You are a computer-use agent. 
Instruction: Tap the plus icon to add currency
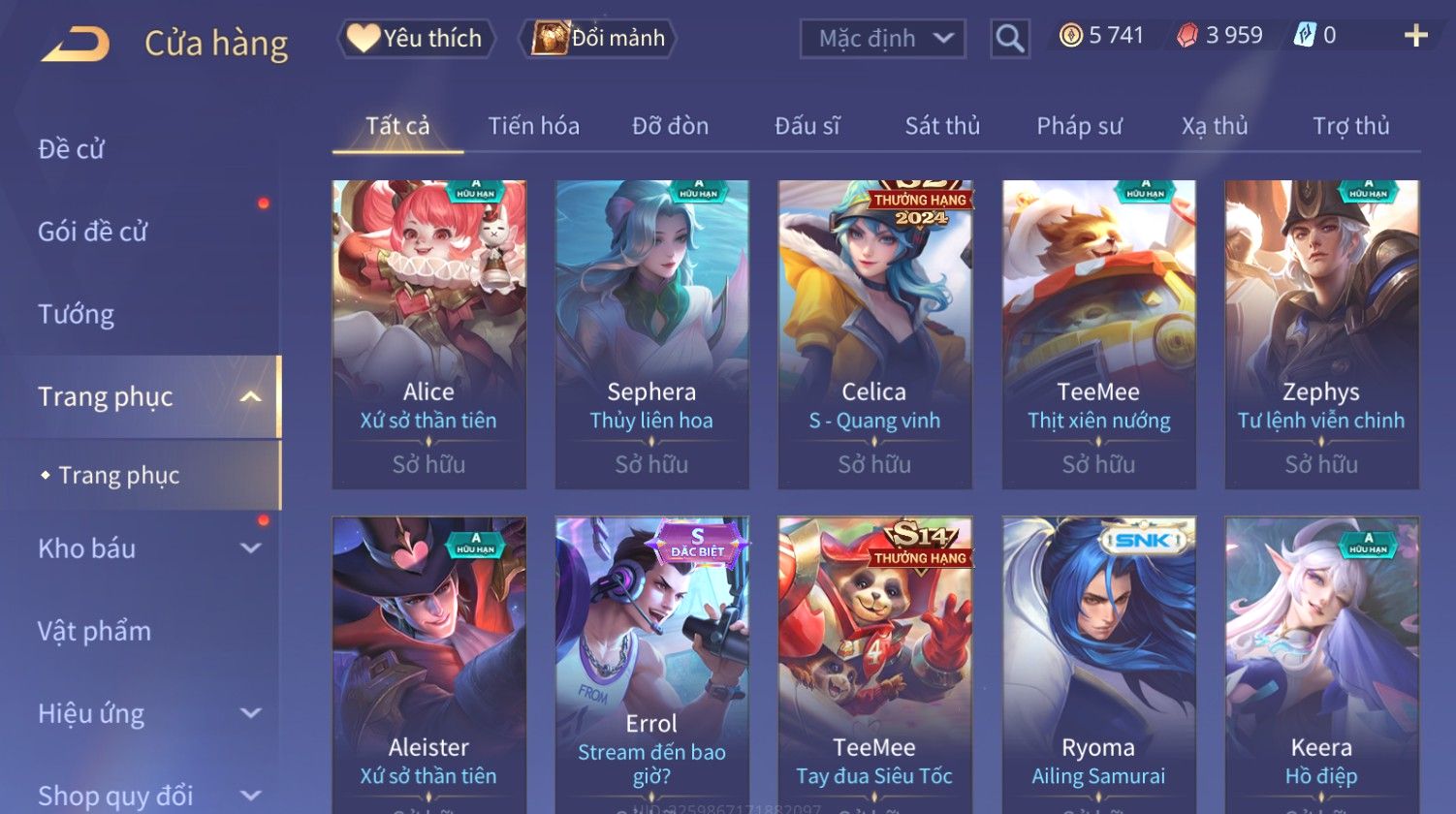coord(1415,36)
